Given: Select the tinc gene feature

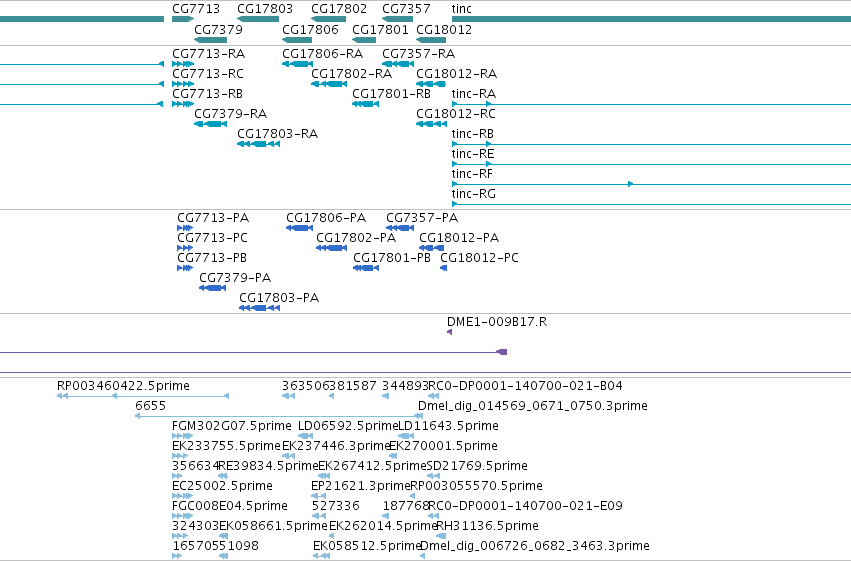Looking at the screenshot, I should [x=651, y=19].
